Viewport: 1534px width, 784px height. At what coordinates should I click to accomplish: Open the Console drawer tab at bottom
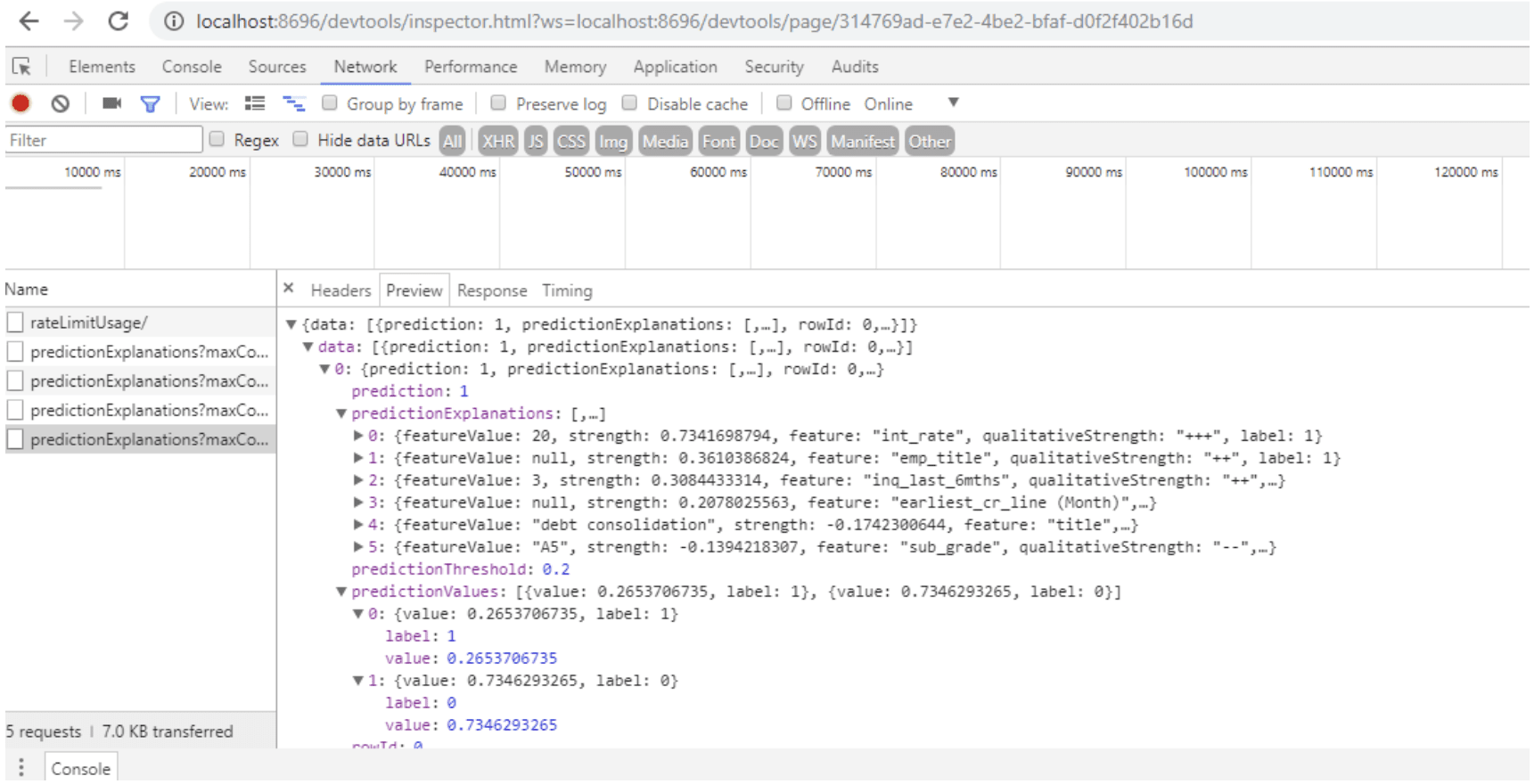coord(80,768)
